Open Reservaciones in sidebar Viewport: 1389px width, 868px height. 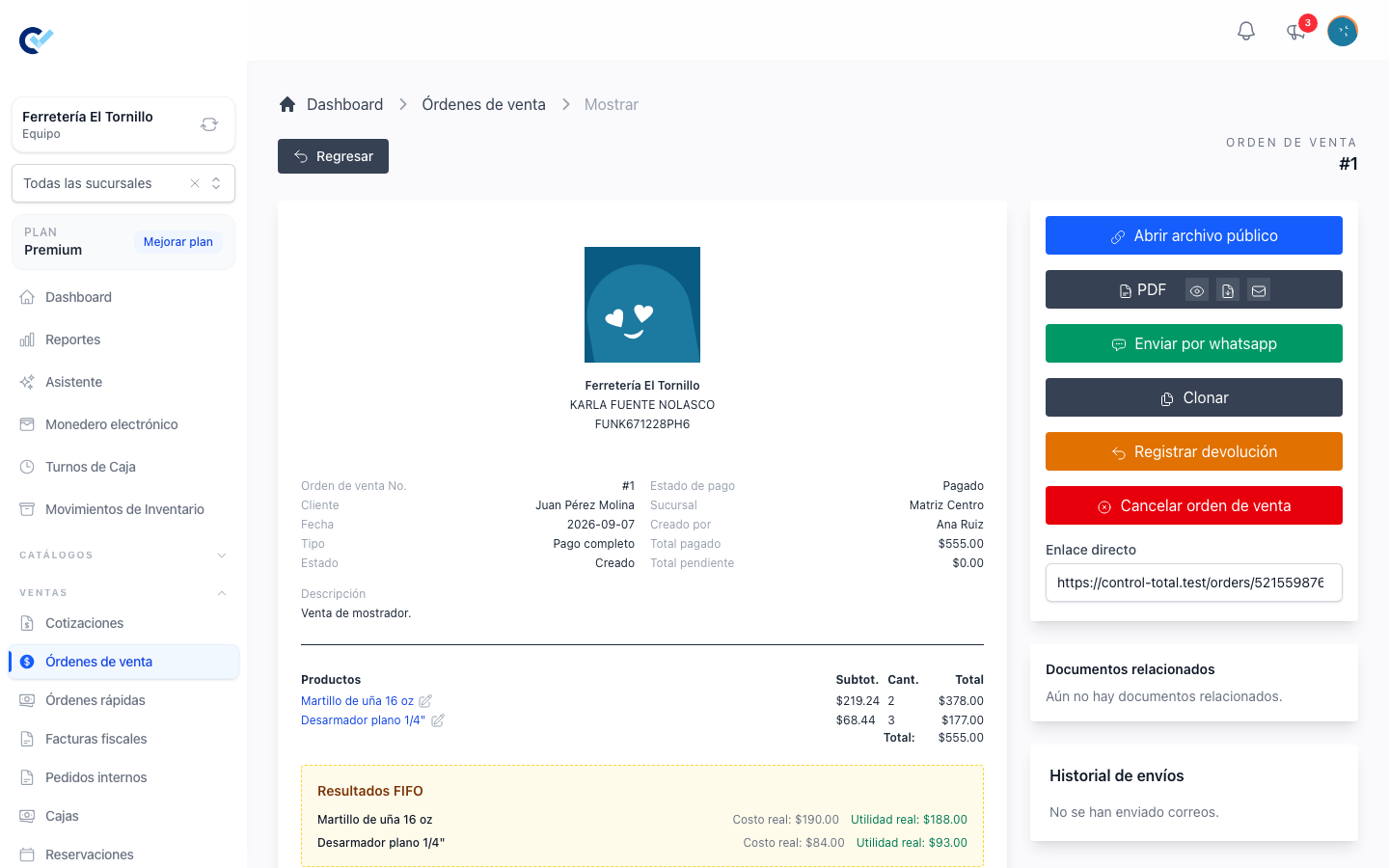click(123, 854)
